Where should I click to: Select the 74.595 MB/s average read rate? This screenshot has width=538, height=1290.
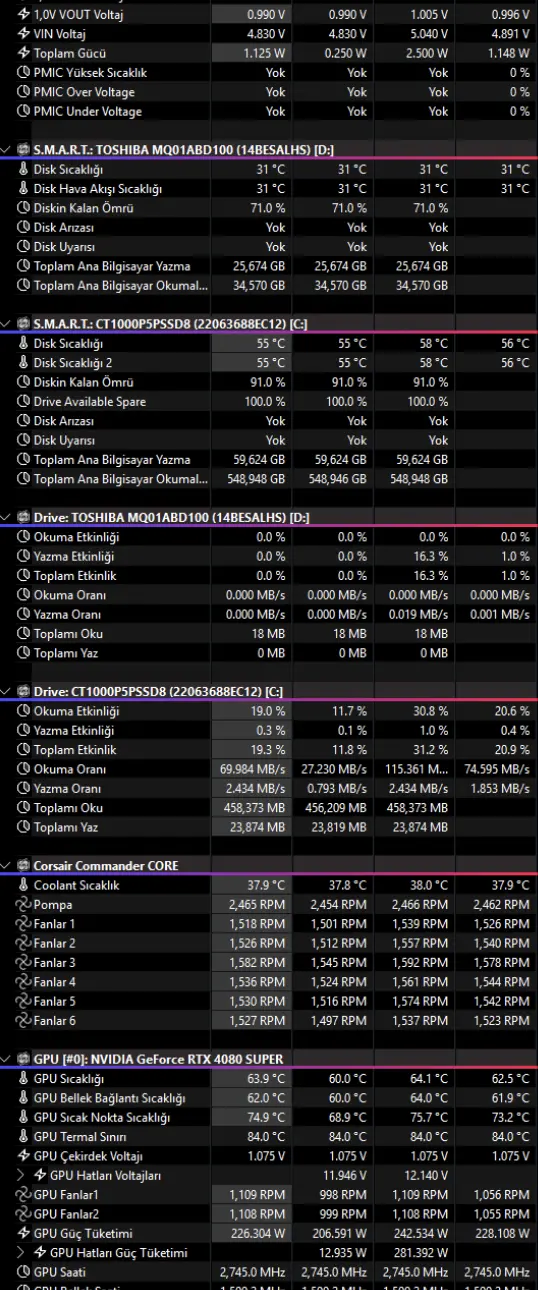(x=497, y=769)
